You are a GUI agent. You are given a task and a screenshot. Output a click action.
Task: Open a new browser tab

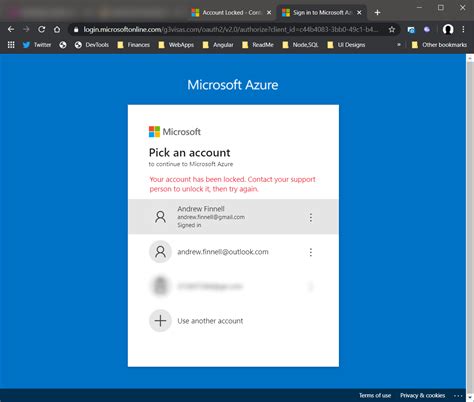tap(377, 13)
